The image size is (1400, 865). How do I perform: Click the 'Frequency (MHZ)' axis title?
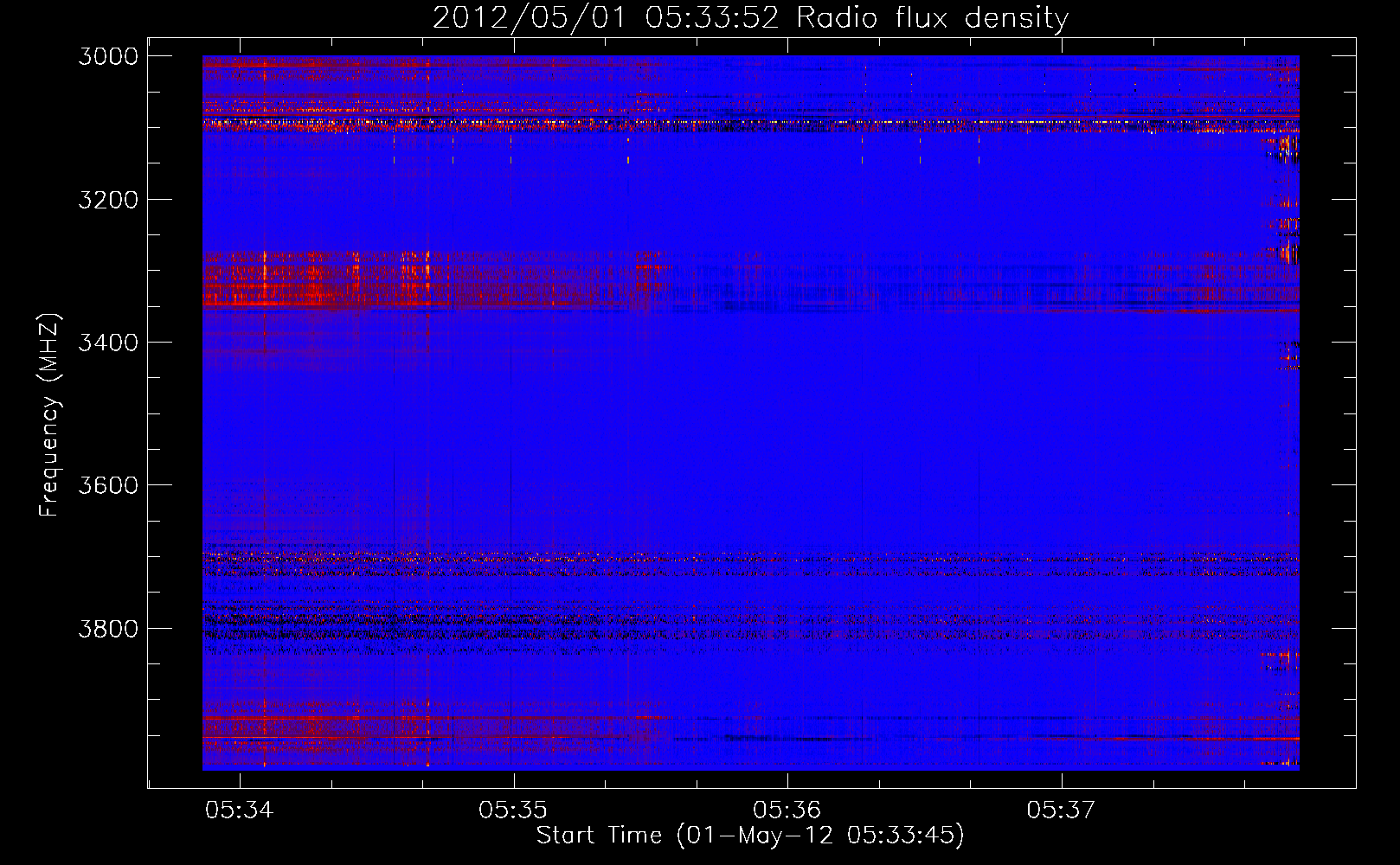tap(49, 415)
